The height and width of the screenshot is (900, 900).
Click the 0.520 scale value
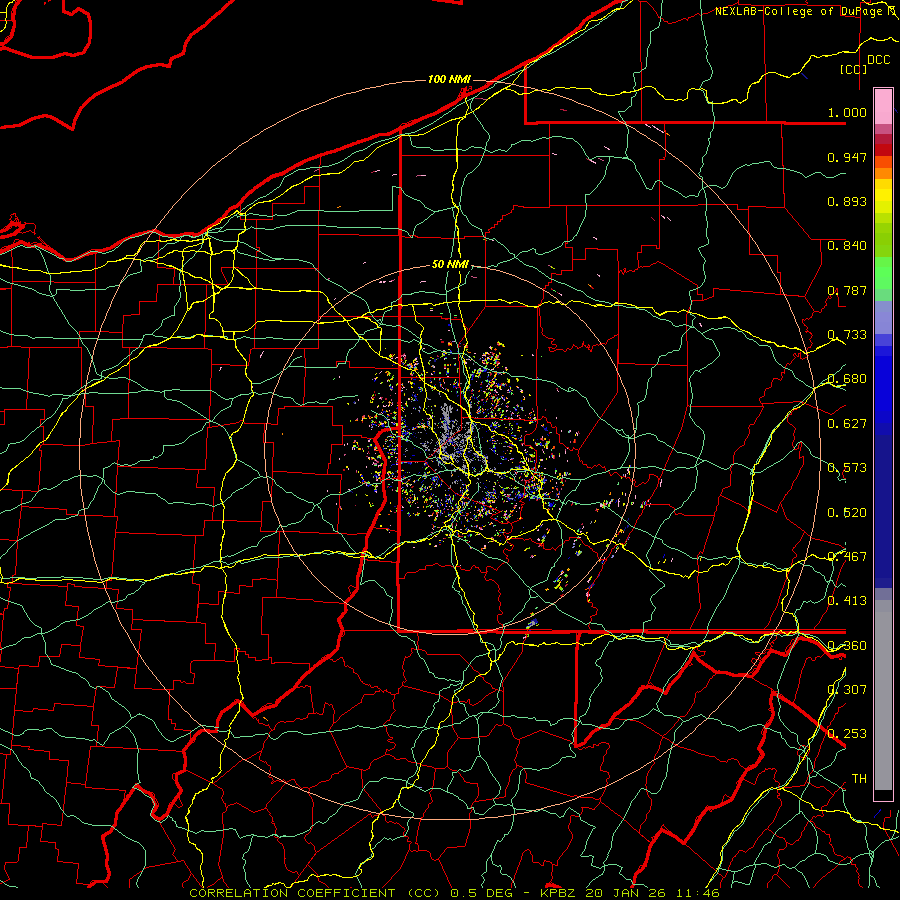(x=847, y=512)
